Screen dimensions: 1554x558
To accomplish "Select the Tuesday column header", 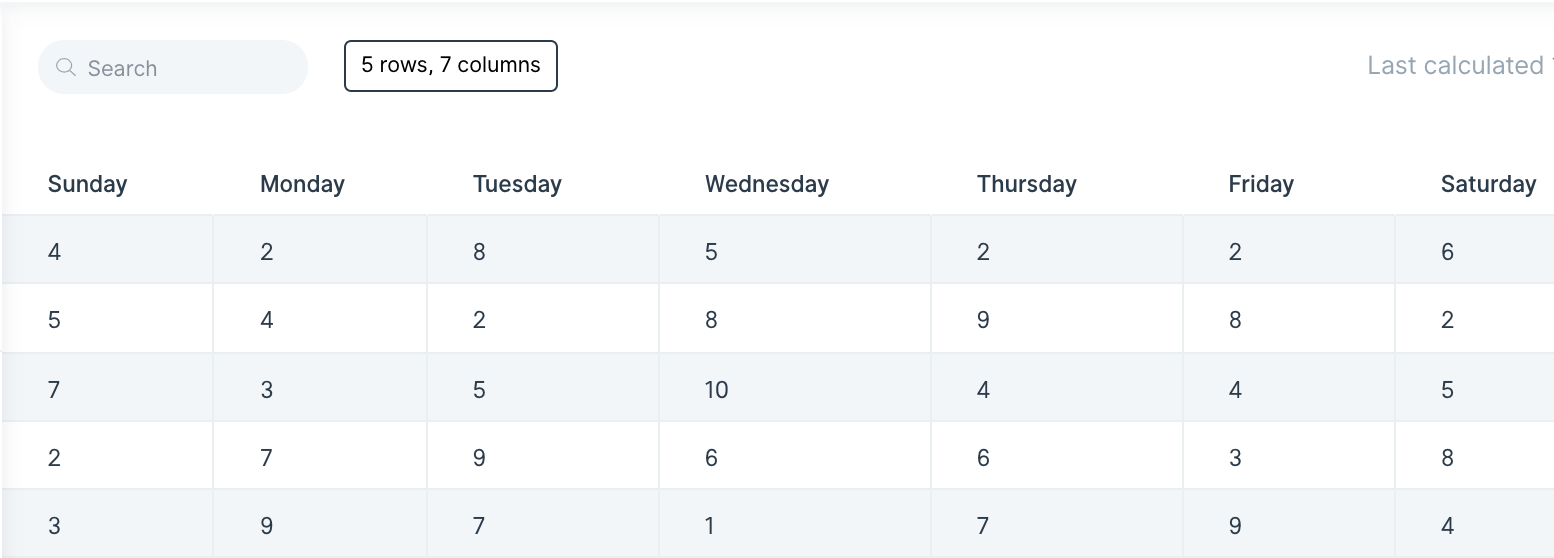I will [x=517, y=184].
